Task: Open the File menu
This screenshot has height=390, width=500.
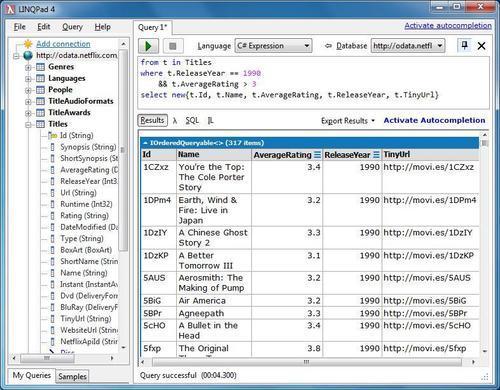Action: pos(20,27)
